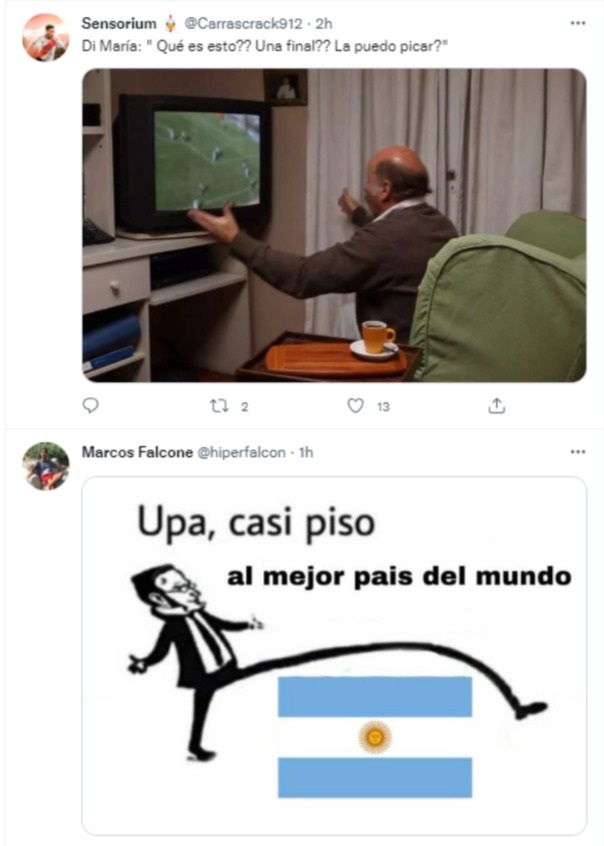Open the Marcos Falcone display name
The height and width of the screenshot is (846, 604).
coord(137,452)
